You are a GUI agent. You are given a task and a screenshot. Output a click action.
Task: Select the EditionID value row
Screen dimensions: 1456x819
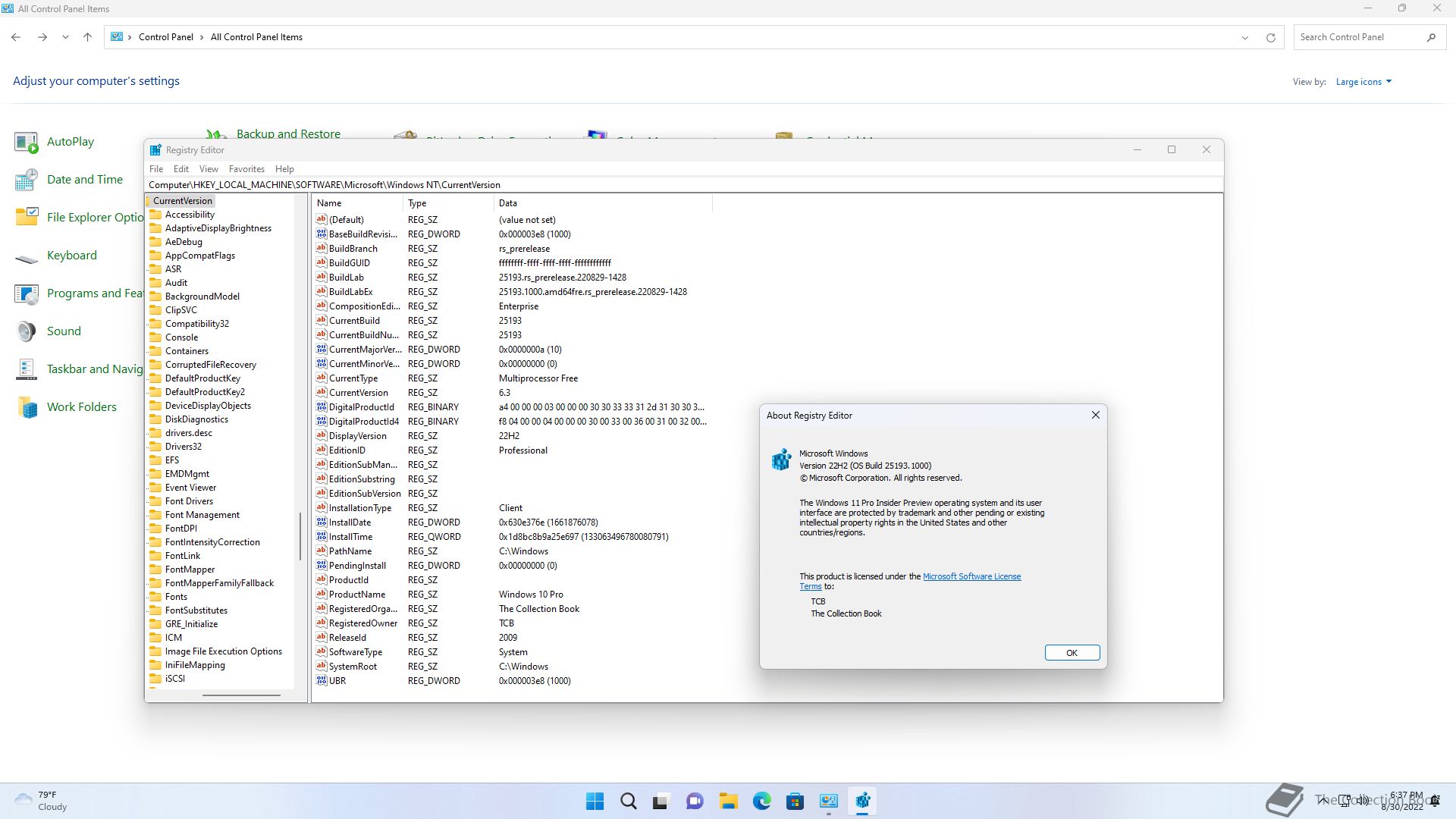513,450
